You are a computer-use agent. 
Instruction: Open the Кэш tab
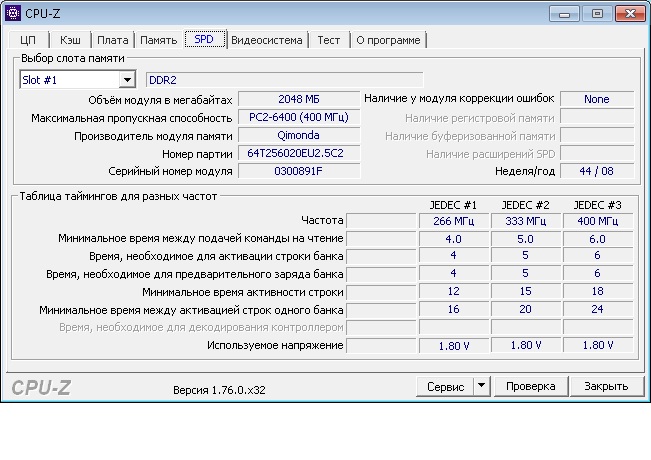click(70, 40)
